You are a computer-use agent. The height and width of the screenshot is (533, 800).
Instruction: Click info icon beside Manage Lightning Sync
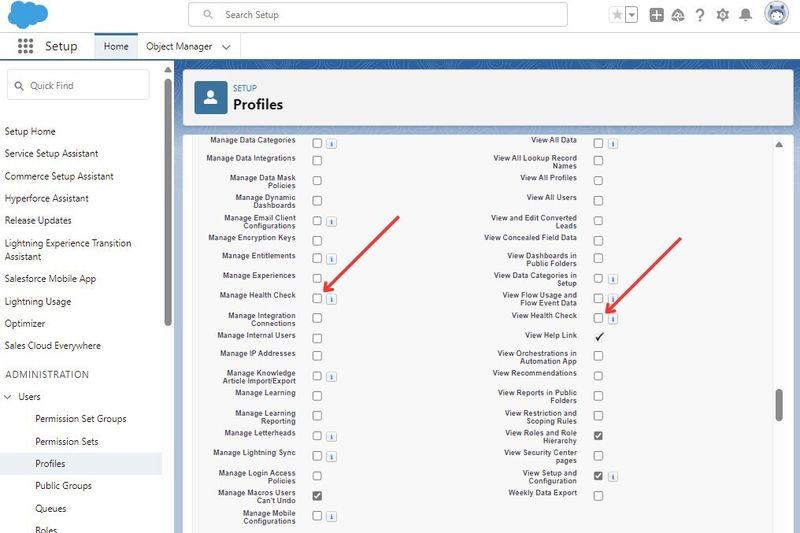[x=332, y=456]
